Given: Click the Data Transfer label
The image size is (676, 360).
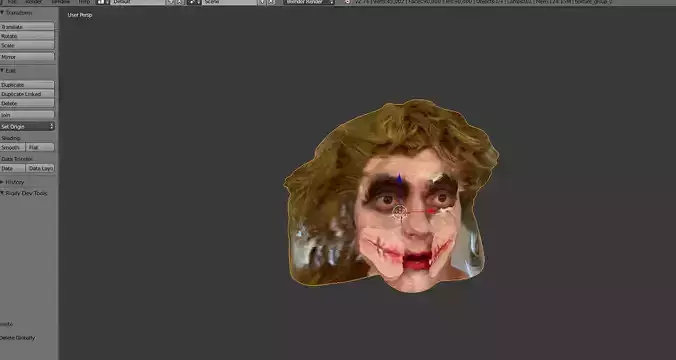Looking at the screenshot, I should click(17, 159).
